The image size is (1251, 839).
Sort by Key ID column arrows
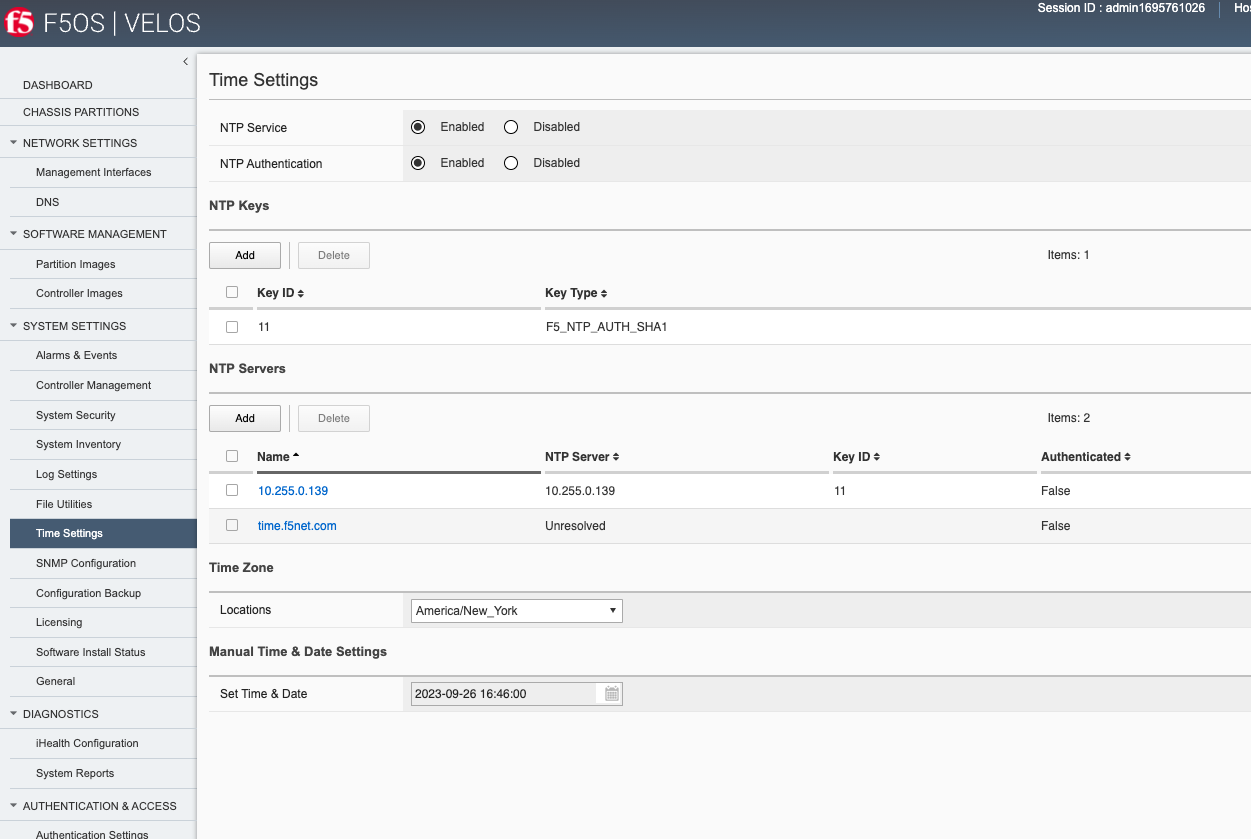coord(301,294)
